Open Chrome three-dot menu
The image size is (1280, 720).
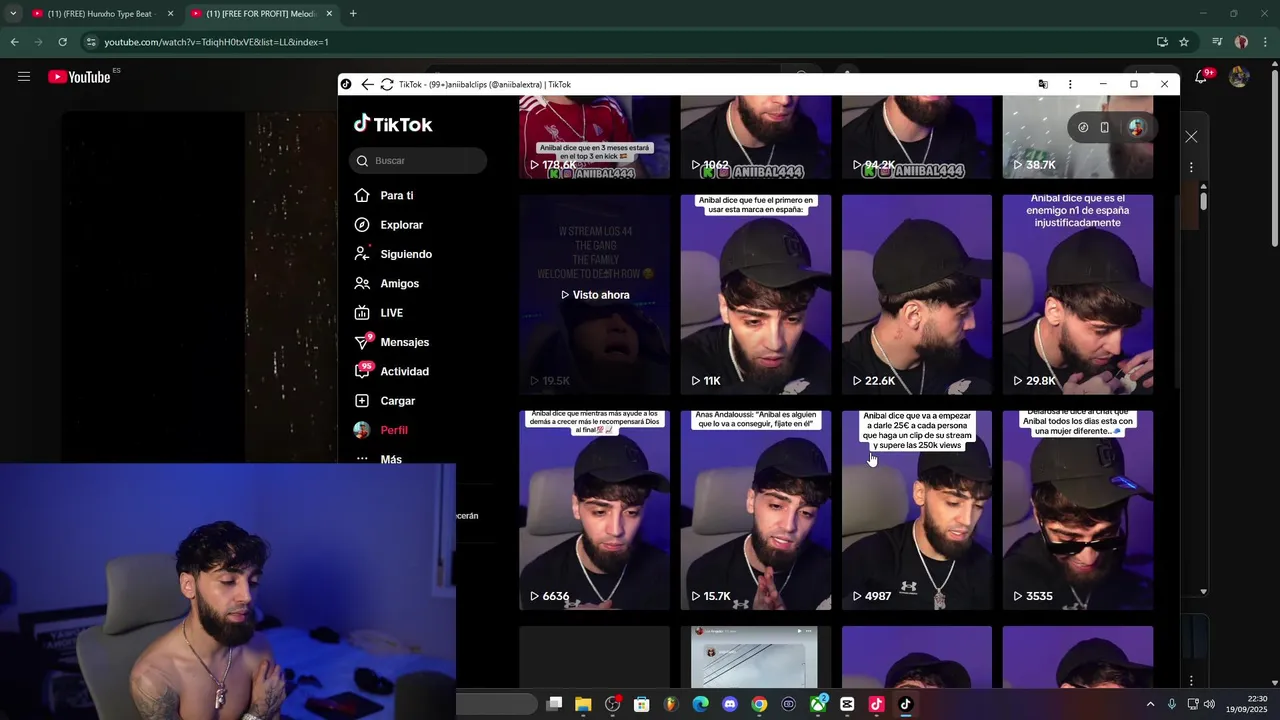(x=1265, y=42)
